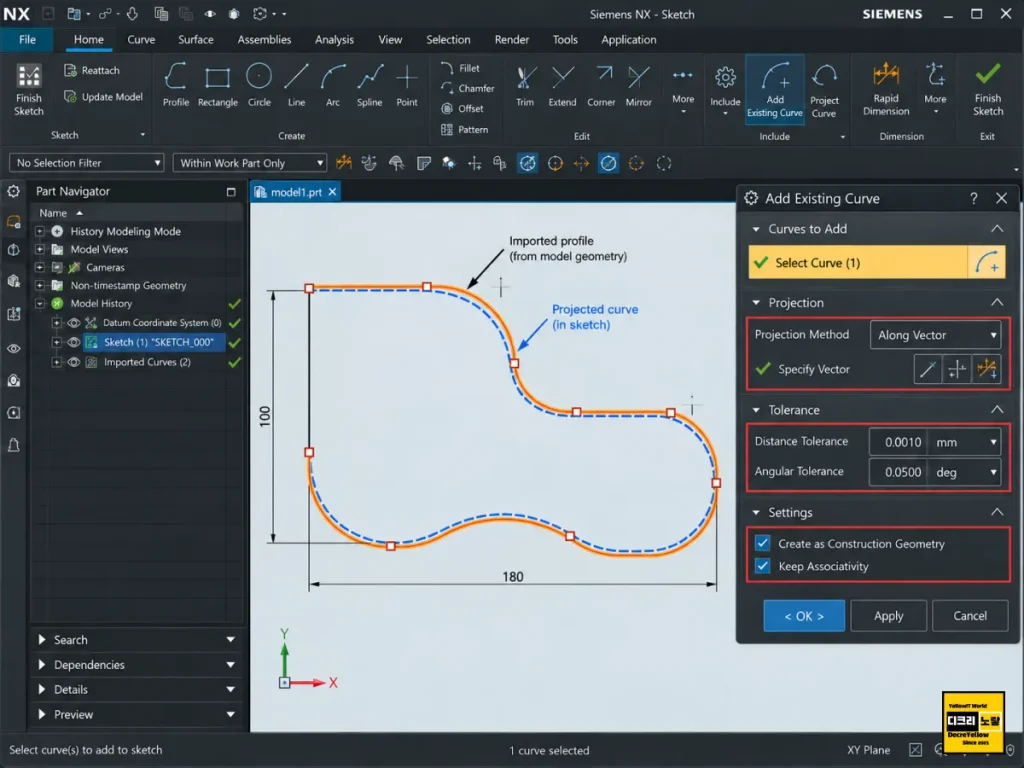
Task: Collapse the Curves to Add section
Action: [997, 229]
